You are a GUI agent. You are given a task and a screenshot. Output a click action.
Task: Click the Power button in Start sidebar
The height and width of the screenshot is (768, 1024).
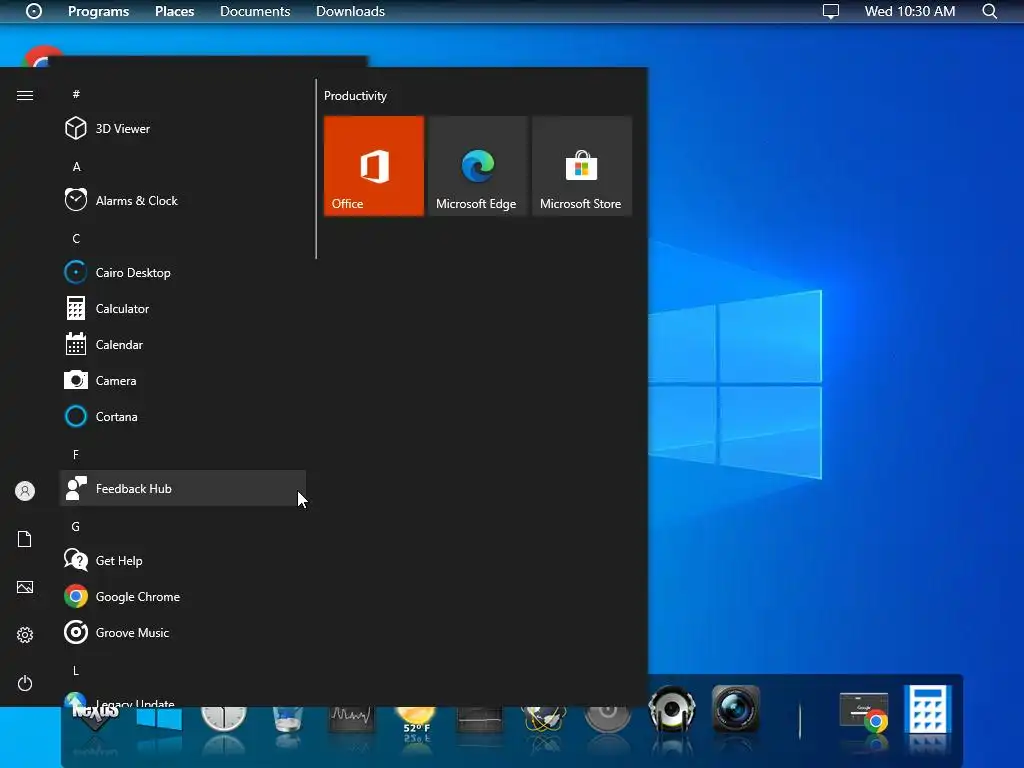[25, 683]
